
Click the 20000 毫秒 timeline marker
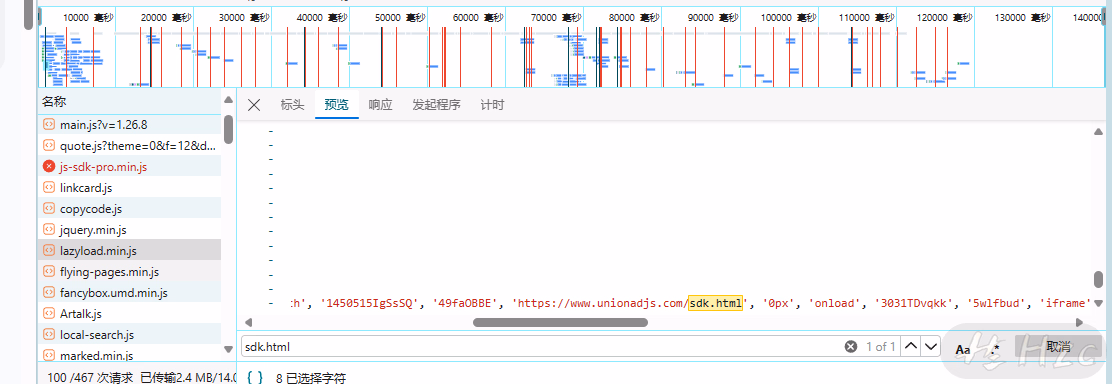point(165,18)
